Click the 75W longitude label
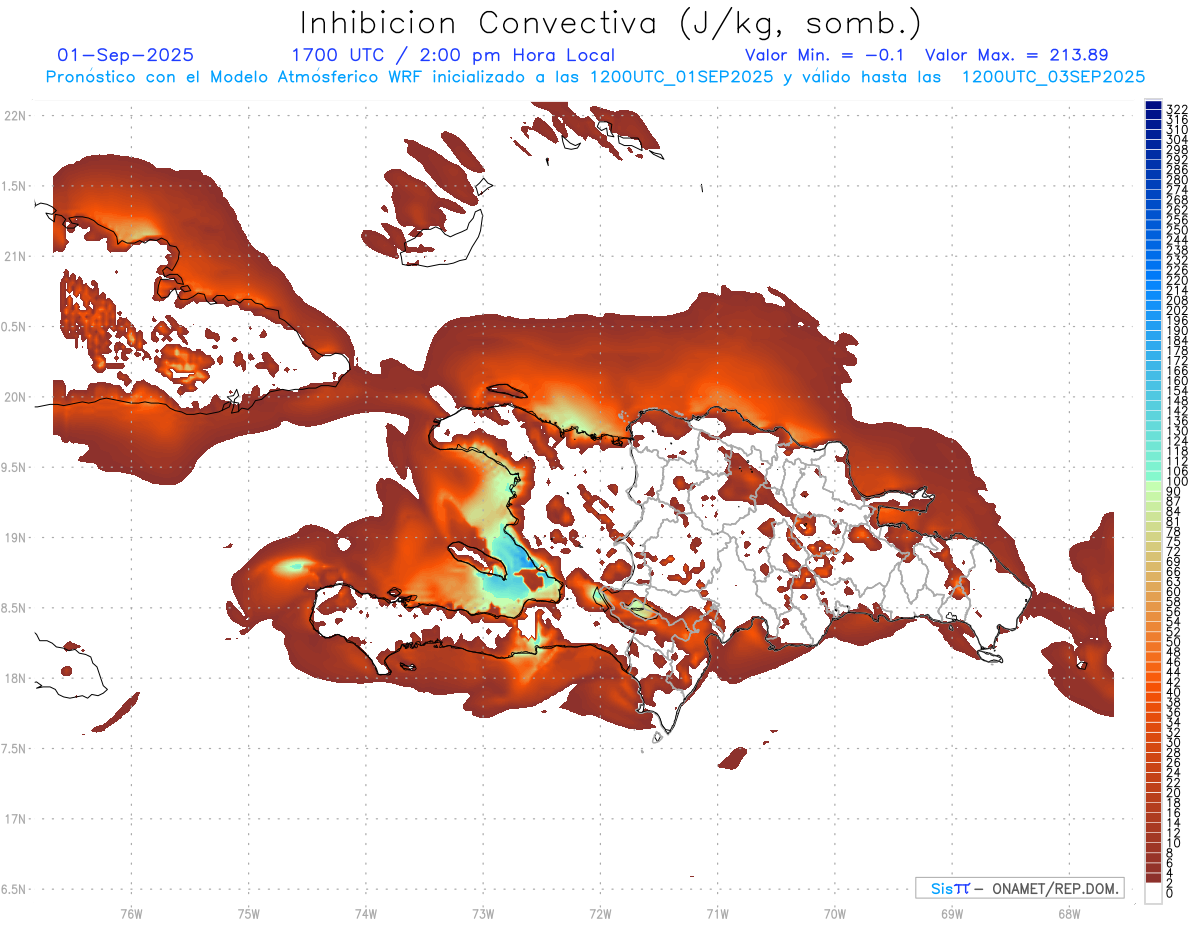Screen dimensions: 1200x927 (x=249, y=913)
